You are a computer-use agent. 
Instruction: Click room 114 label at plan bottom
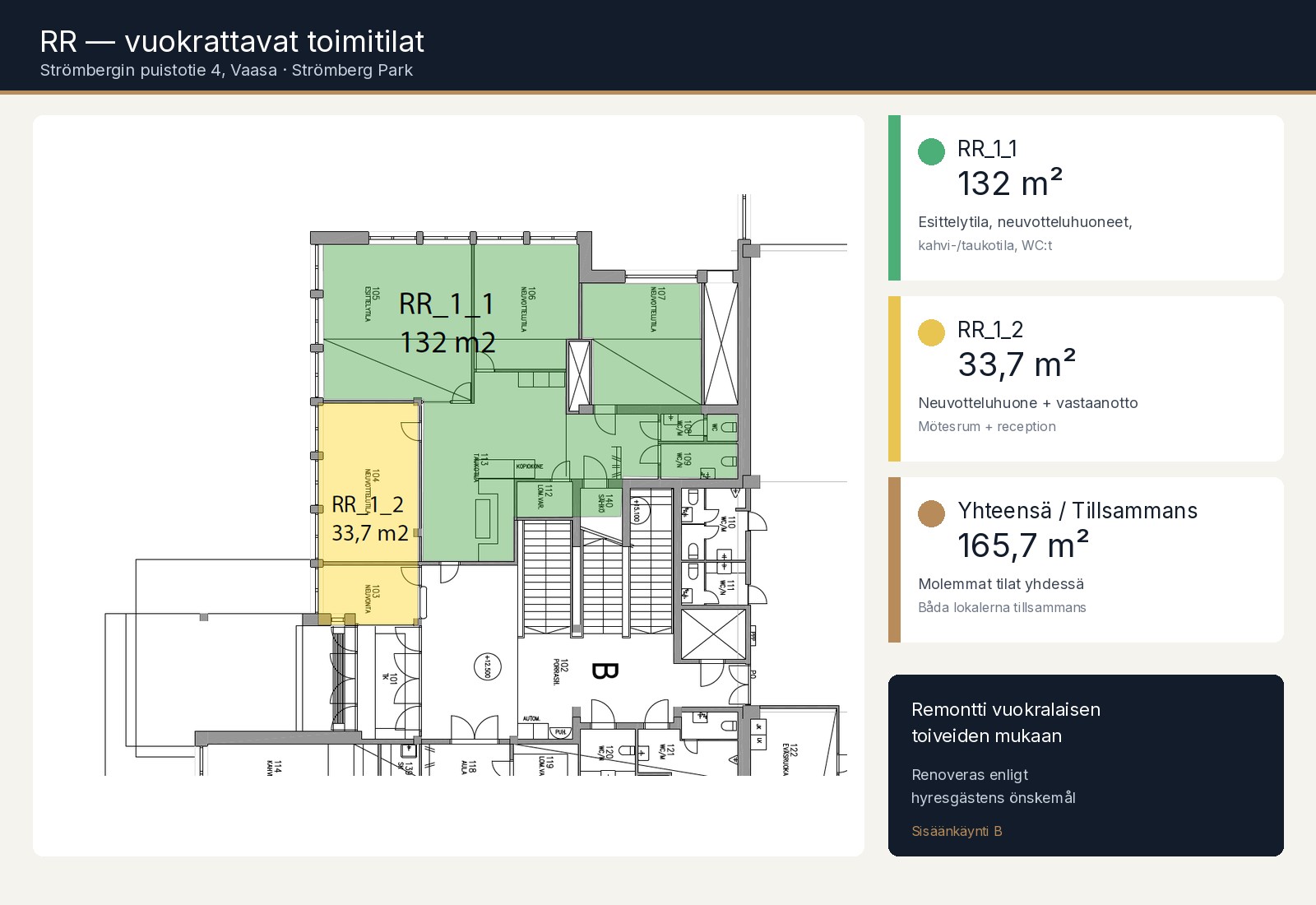(x=274, y=767)
